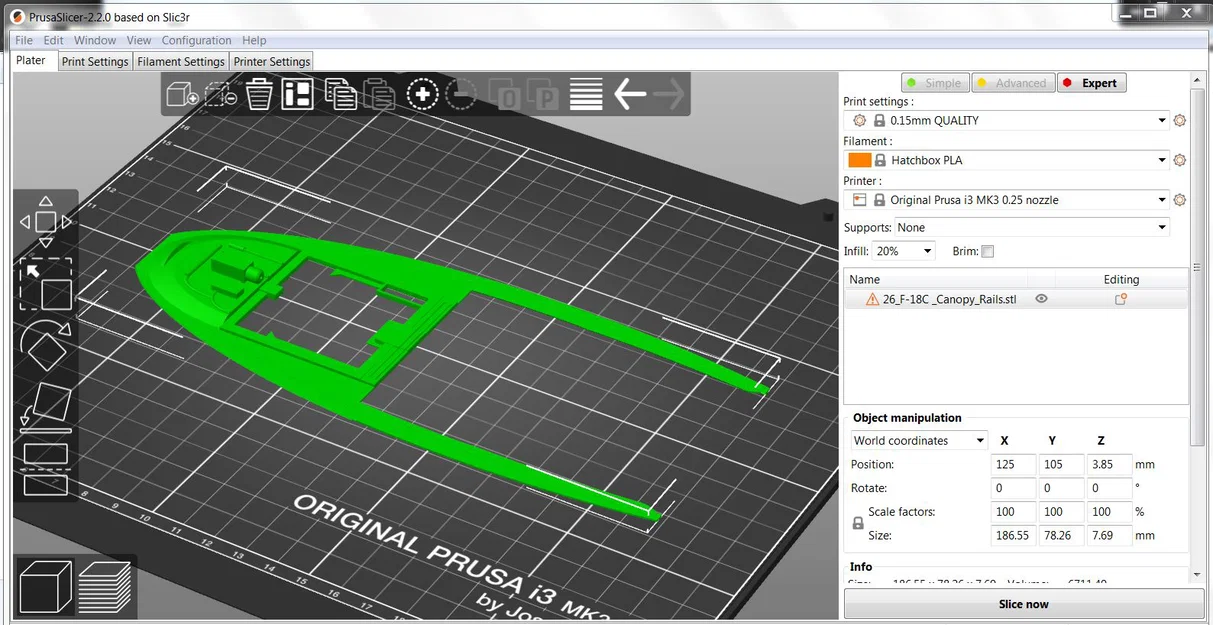Viewport: 1213px width, 625px height.
Task: Click the object edit icon in Editing column
Action: [1121, 299]
